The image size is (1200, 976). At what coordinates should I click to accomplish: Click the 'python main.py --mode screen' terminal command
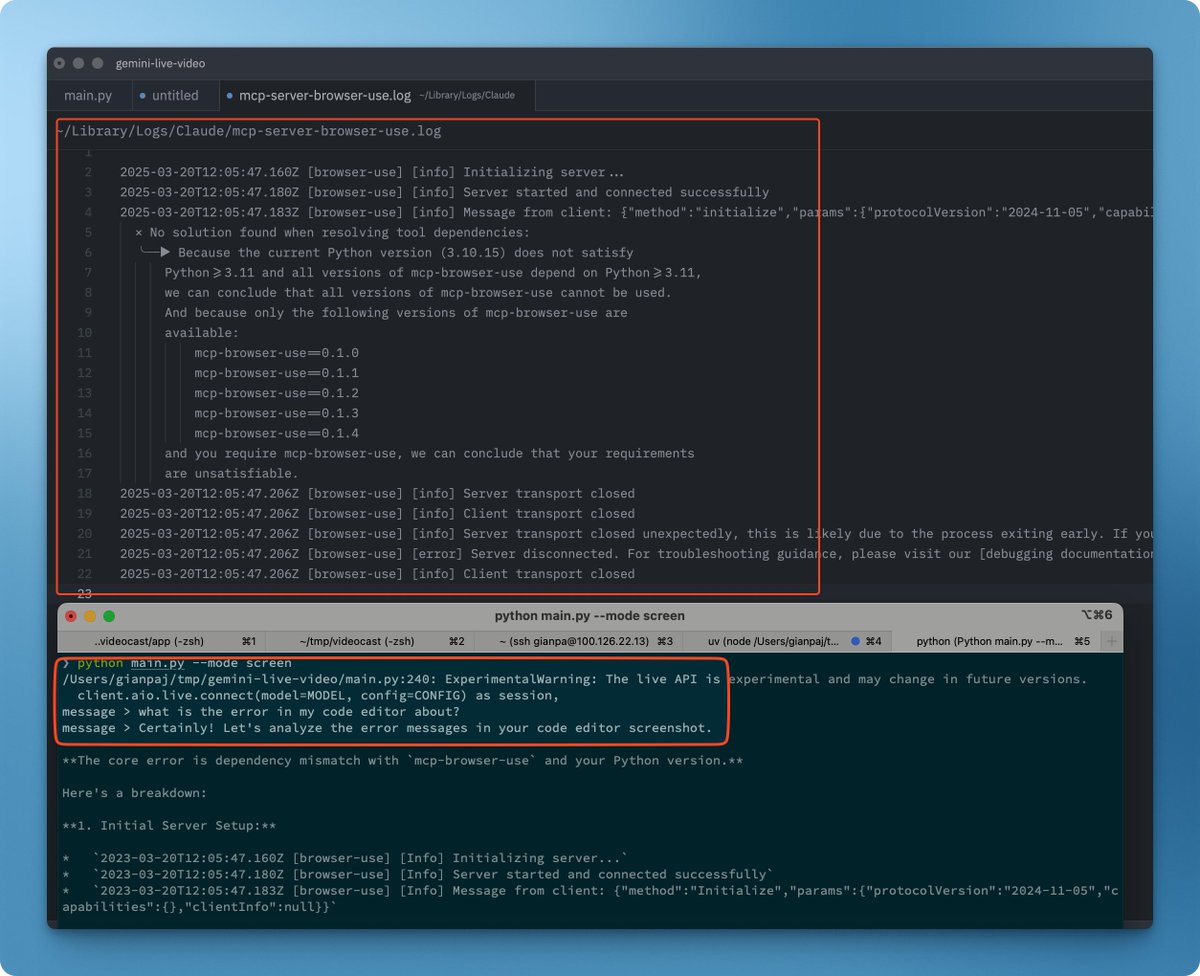185,663
